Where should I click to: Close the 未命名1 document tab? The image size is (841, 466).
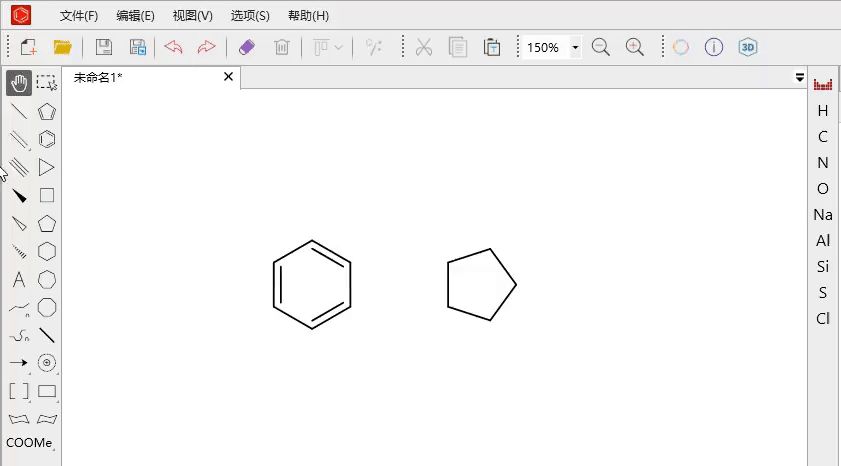228,77
